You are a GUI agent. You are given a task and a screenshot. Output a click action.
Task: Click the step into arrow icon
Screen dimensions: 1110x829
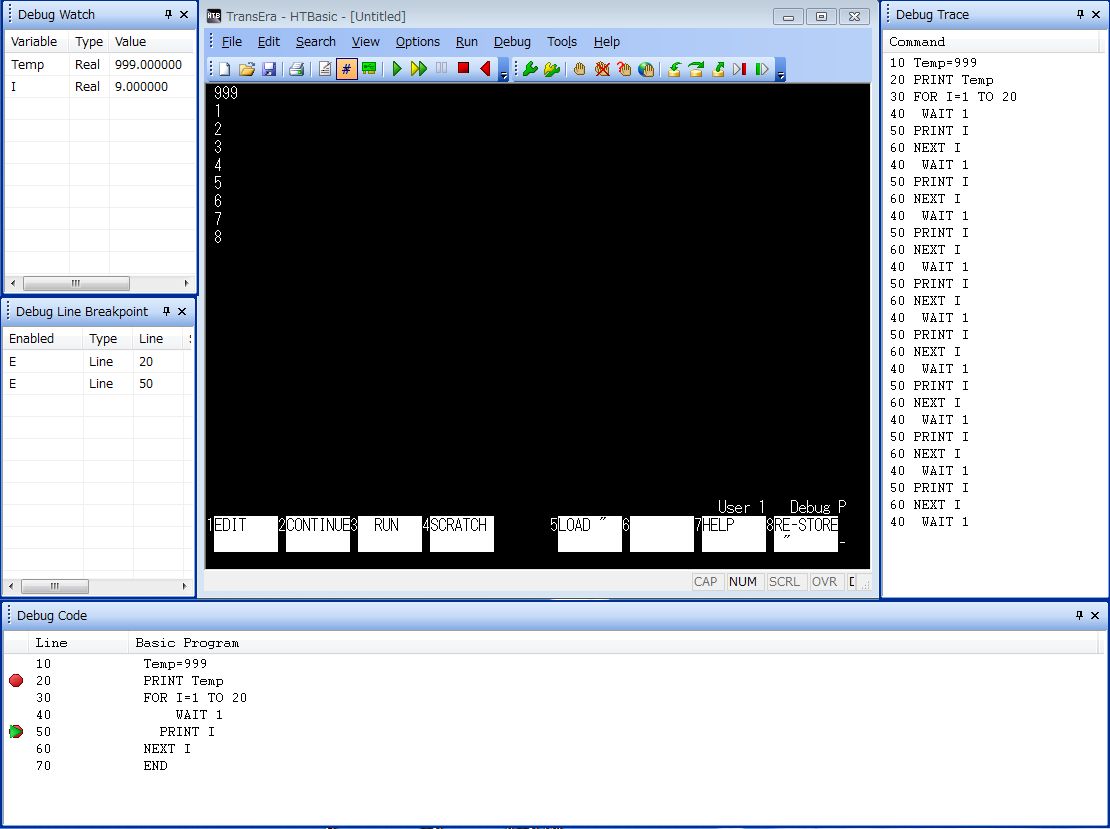674,69
